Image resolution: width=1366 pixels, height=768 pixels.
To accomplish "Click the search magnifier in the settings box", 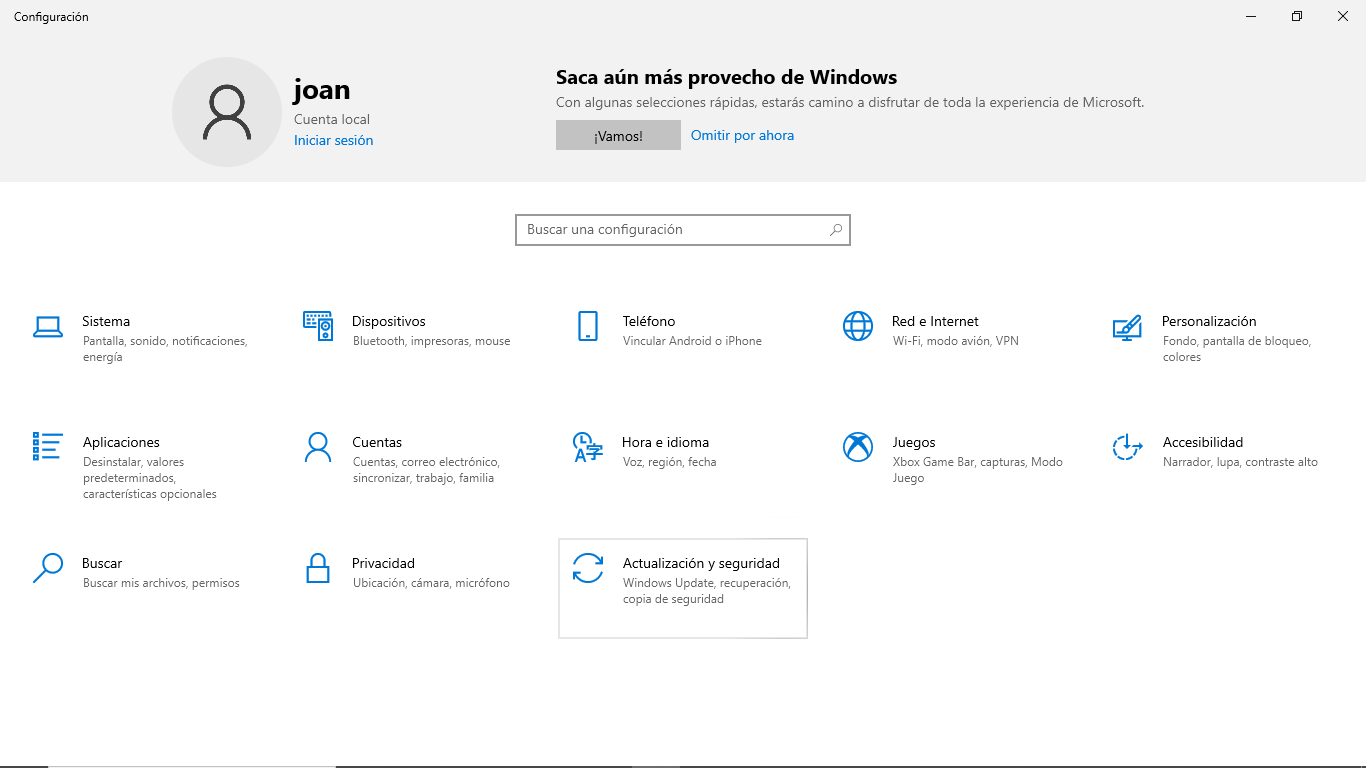I will coord(836,230).
